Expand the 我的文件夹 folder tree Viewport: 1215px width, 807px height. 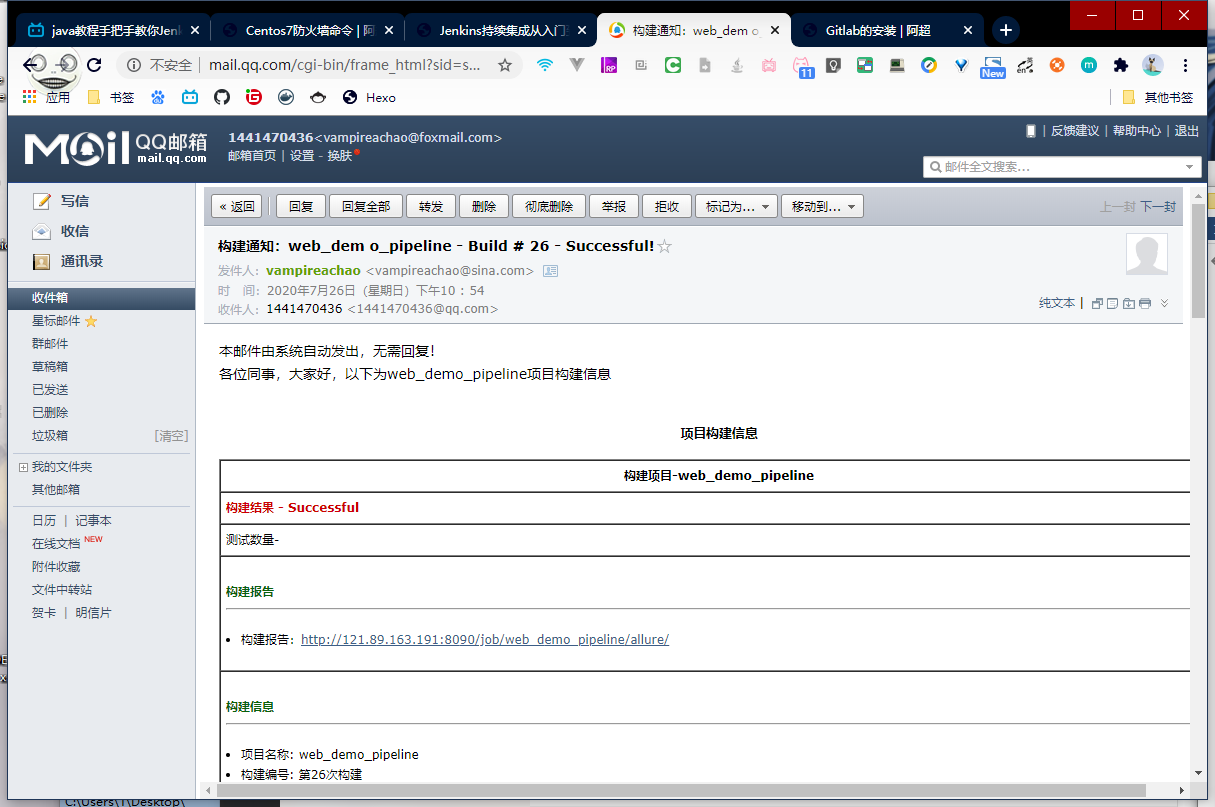[23, 467]
